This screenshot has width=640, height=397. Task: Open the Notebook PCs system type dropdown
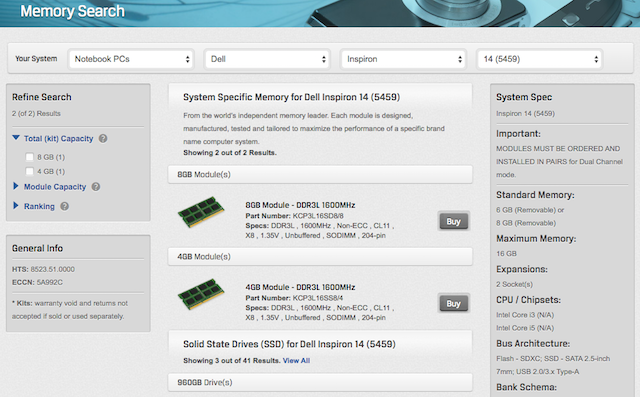(131, 59)
